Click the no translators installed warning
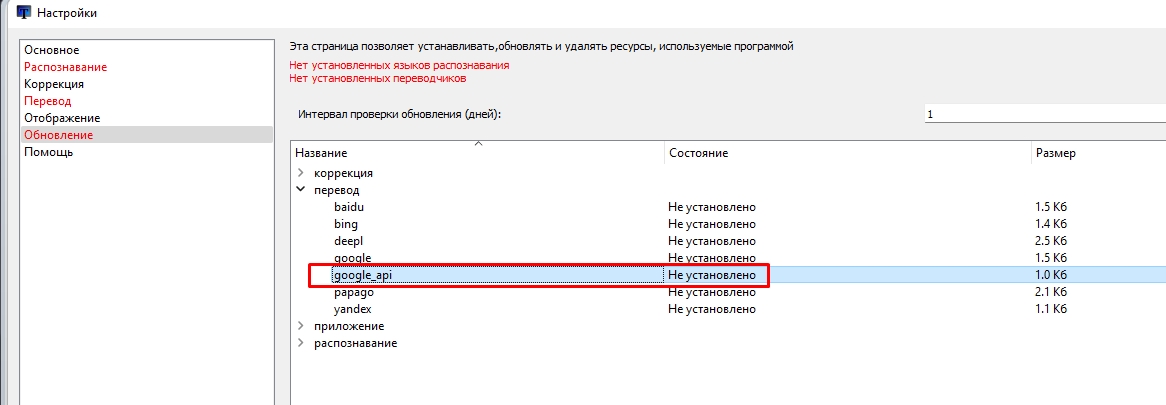Viewport: 1166px width, 405px height. coord(378,78)
